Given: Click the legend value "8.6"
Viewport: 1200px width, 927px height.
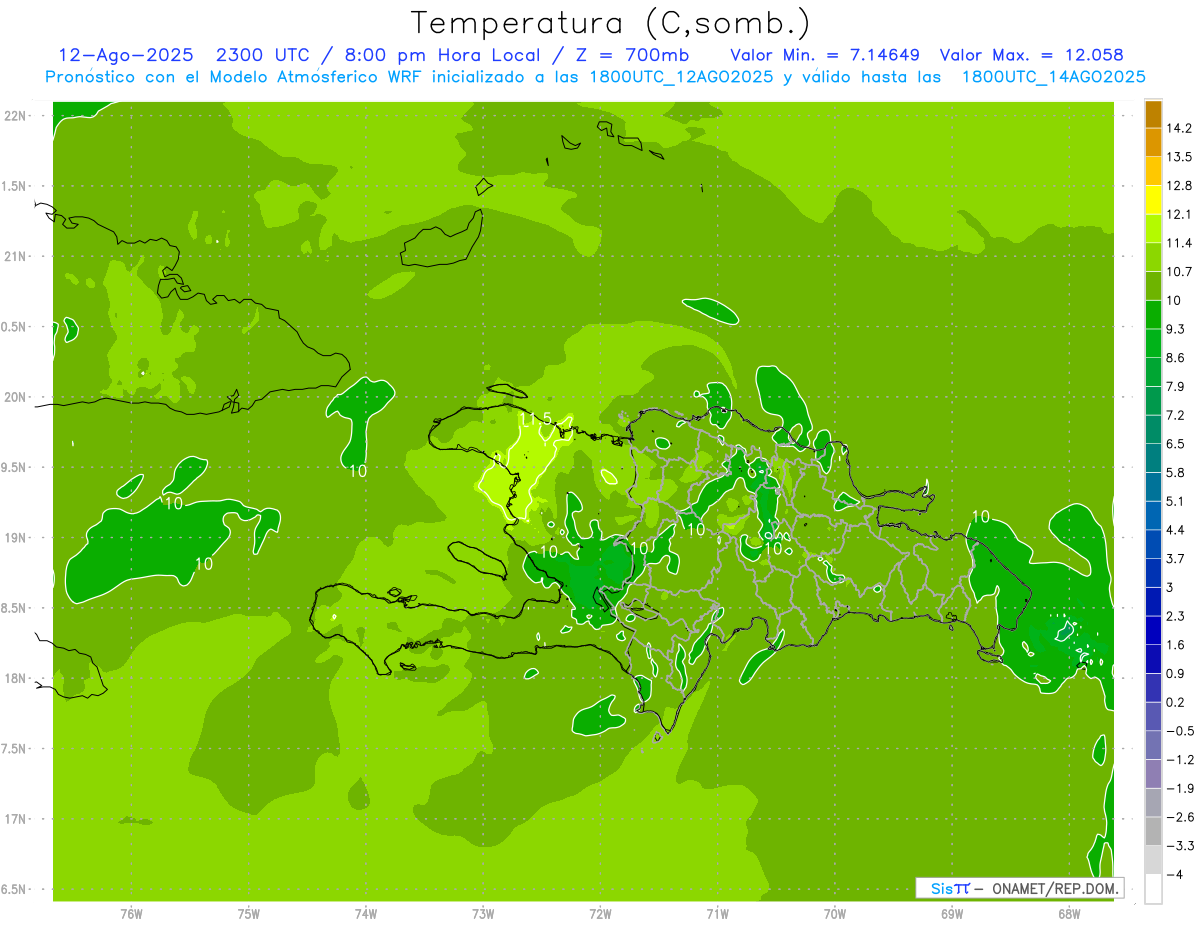Looking at the screenshot, I should click(x=1176, y=358).
